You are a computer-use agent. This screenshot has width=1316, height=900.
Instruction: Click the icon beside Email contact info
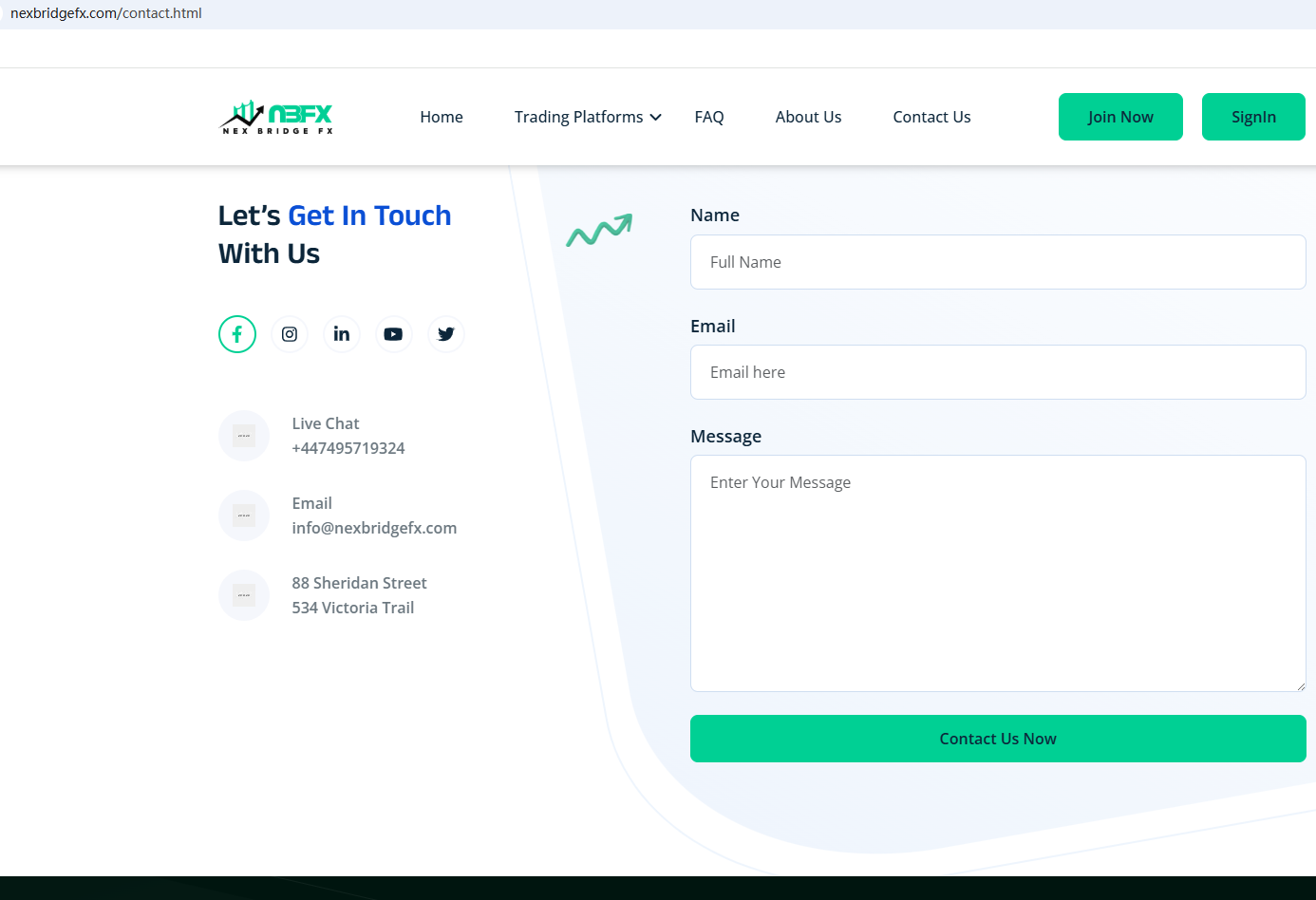tap(244, 516)
